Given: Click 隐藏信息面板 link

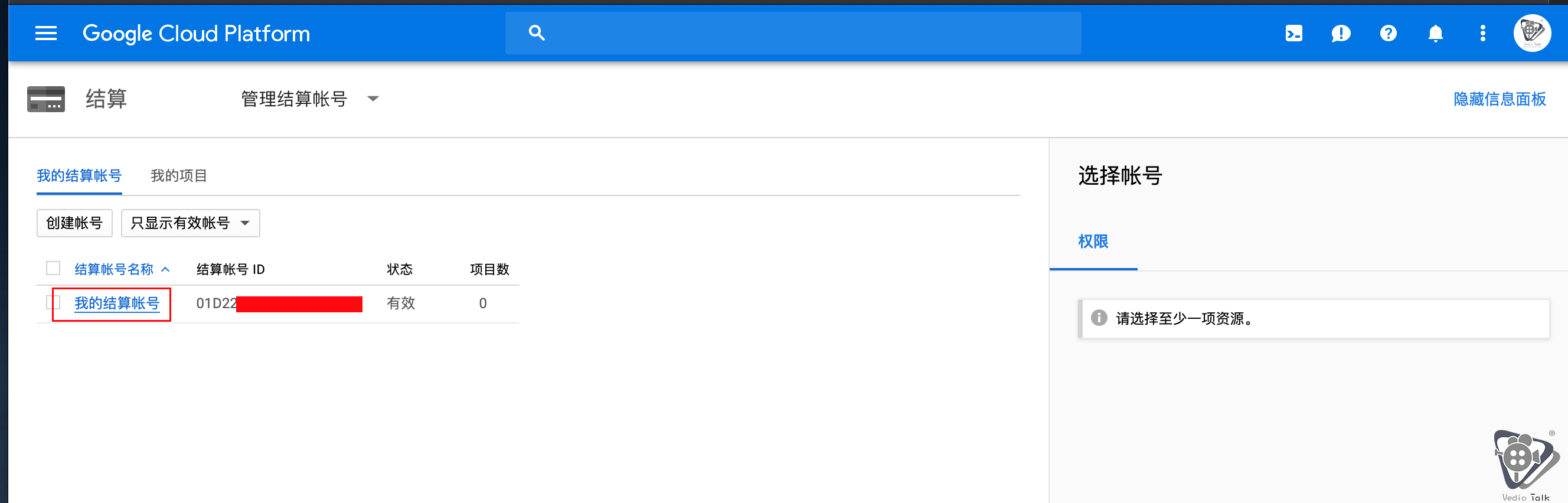Looking at the screenshot, I should (x=1499, y=99).
